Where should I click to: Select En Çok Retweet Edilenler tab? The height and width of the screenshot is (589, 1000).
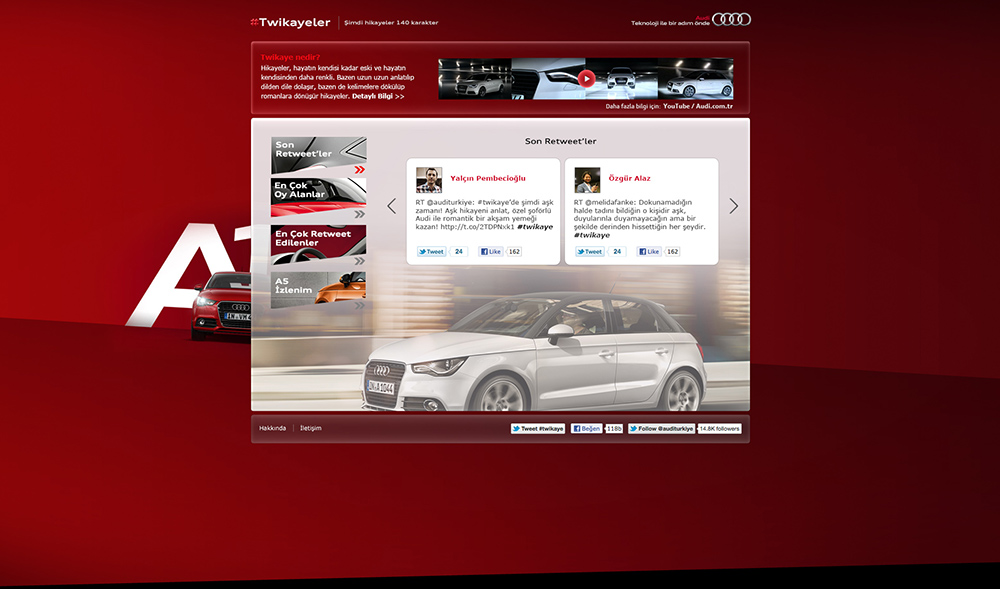(x=318, y=245)
